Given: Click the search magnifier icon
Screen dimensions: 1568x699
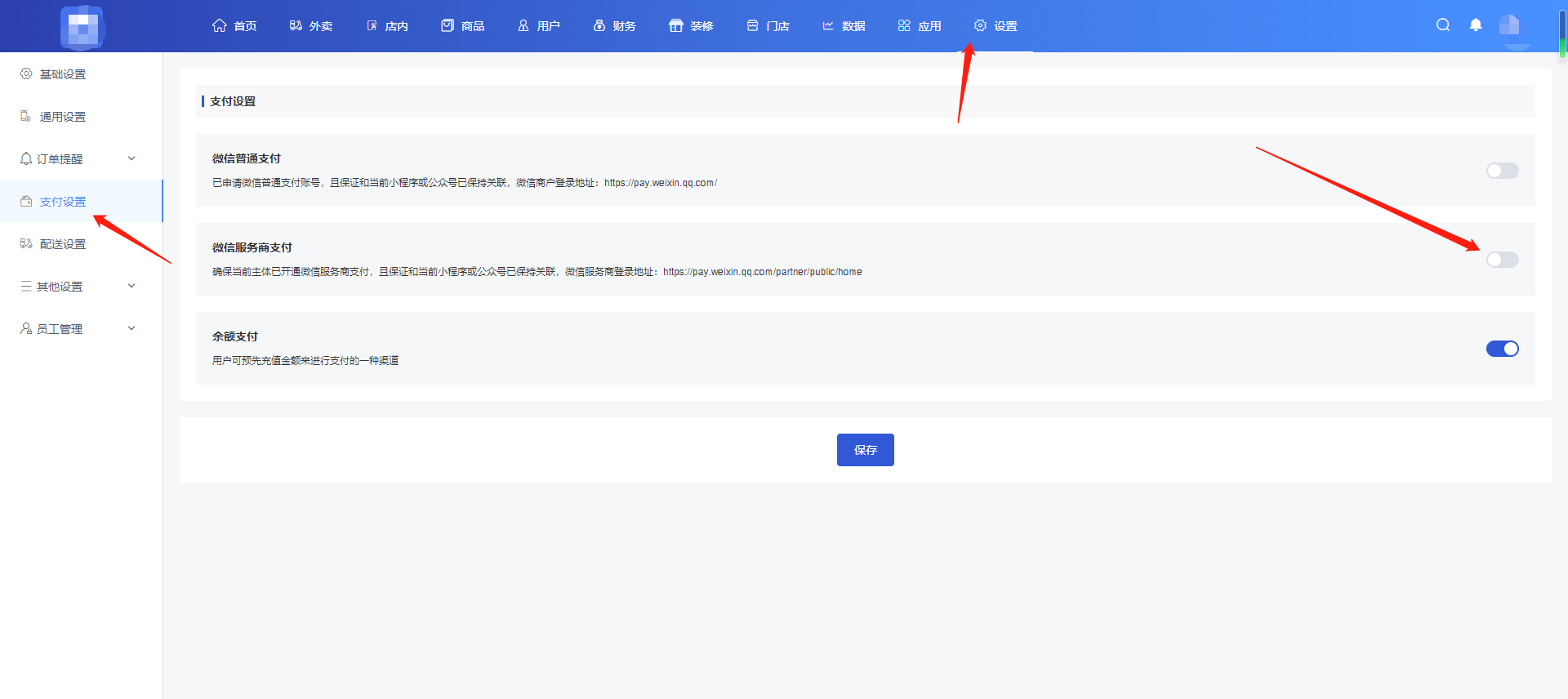Looking at the screenshot, I should tap(1443, 25).
